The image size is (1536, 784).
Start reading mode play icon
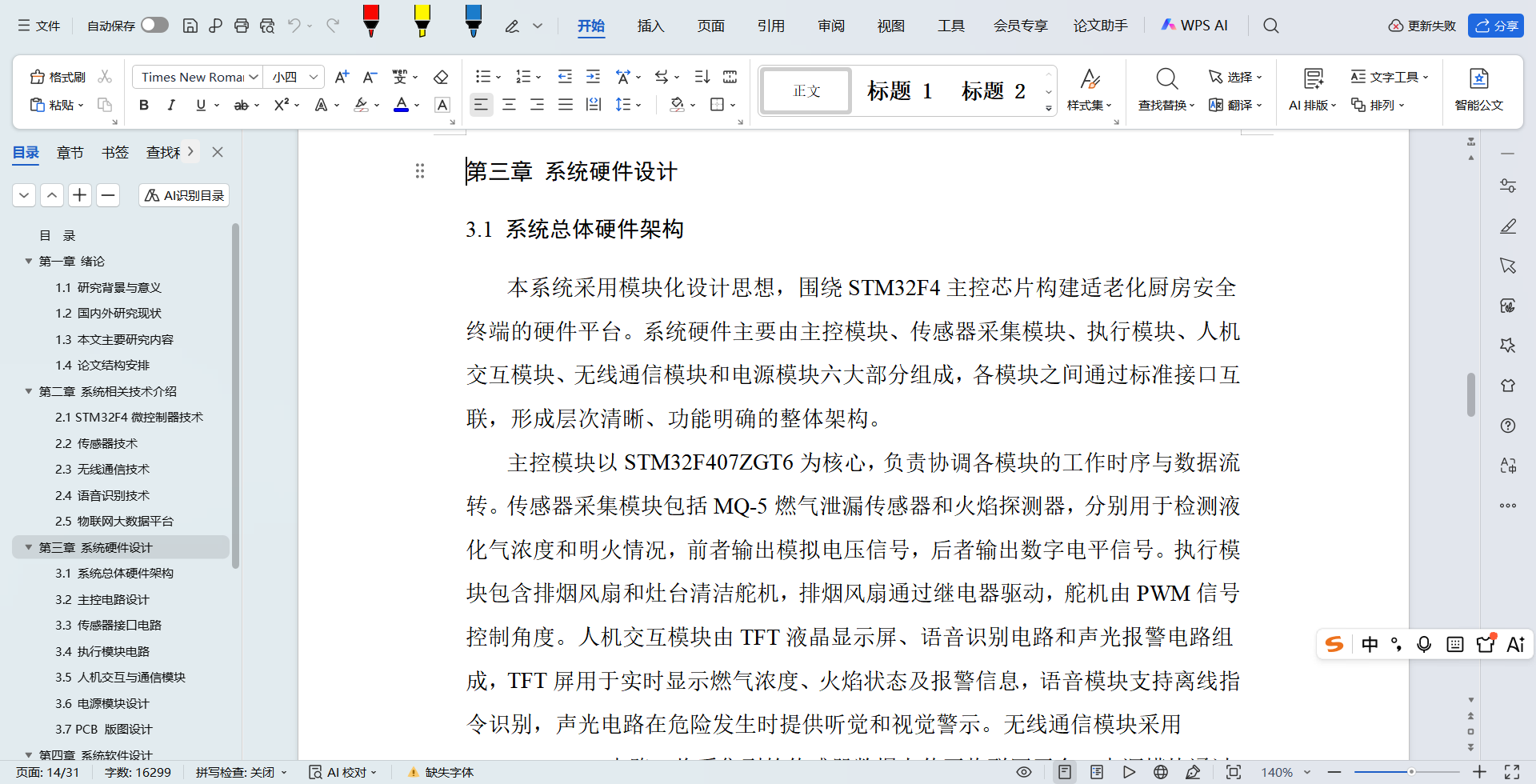(x=1129, y=772)
